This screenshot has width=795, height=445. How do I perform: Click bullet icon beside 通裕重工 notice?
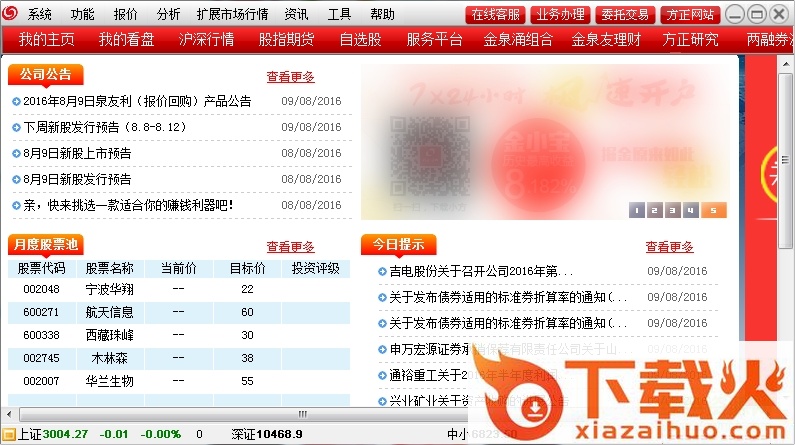381,376
